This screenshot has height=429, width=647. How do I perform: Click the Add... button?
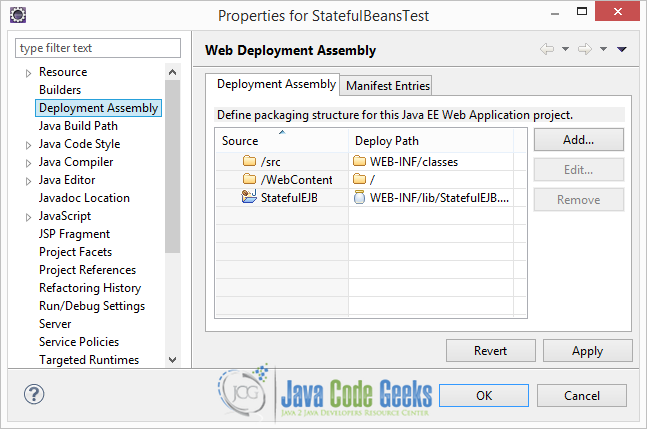[579, 140]
